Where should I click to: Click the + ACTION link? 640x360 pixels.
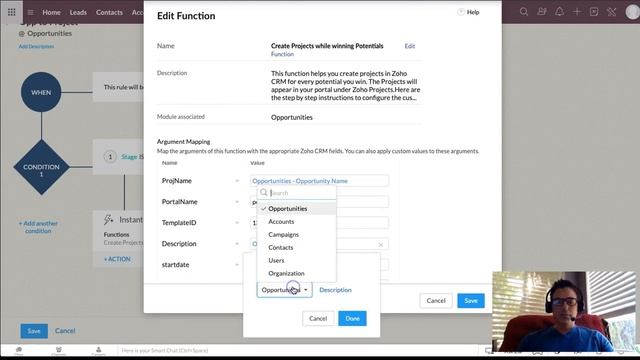pos(117,259)
